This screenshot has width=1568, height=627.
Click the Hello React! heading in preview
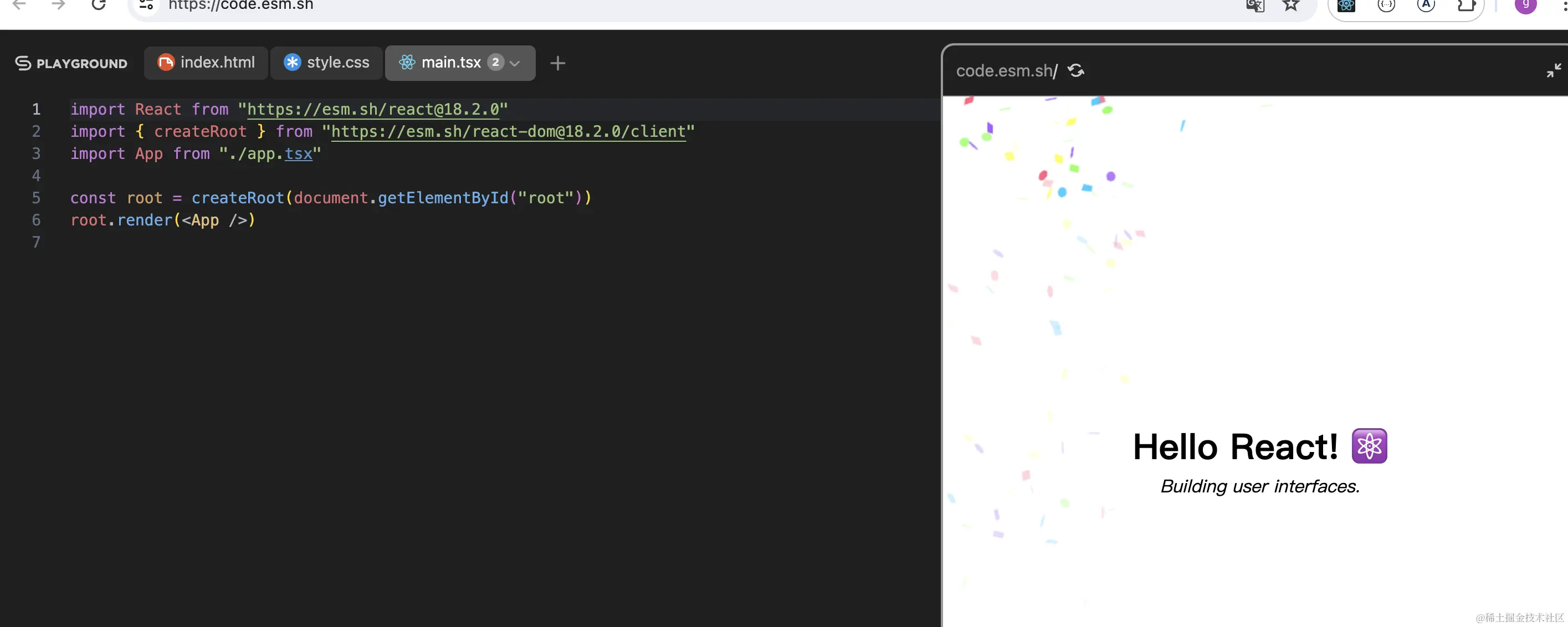point(1235,446)
